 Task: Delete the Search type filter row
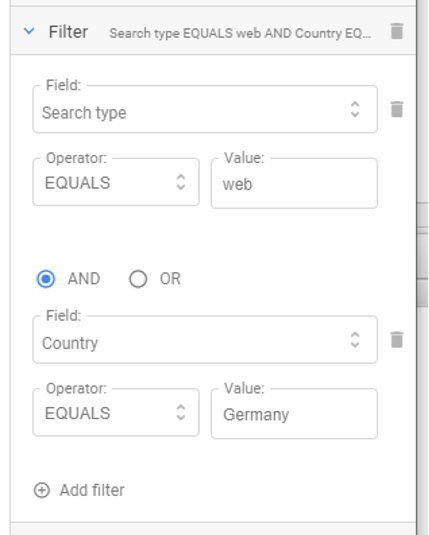click(397, 109)
